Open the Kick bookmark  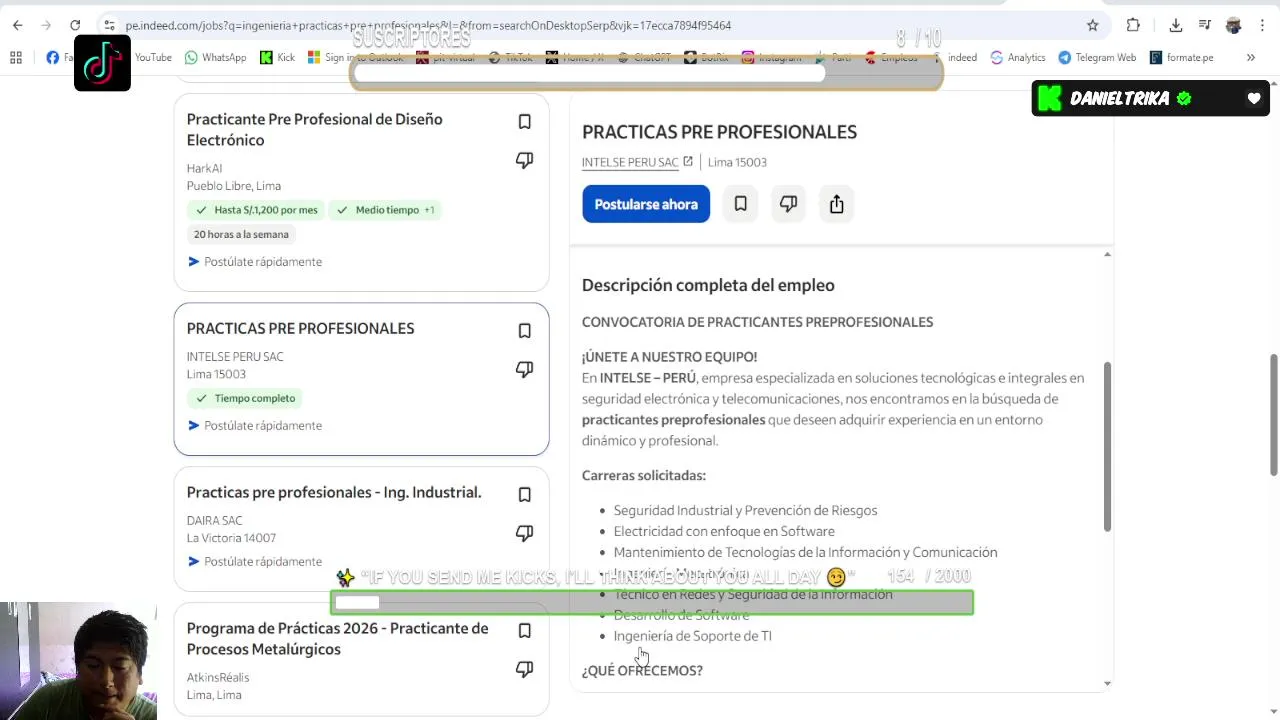pyautogui.click(x=277, y=58)
